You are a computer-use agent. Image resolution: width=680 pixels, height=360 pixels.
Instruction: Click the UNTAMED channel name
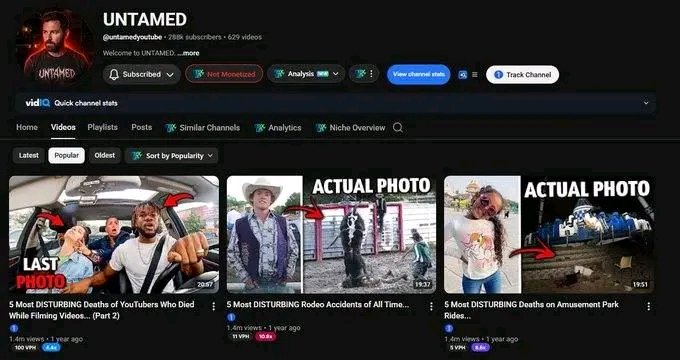tap(145, 19)
